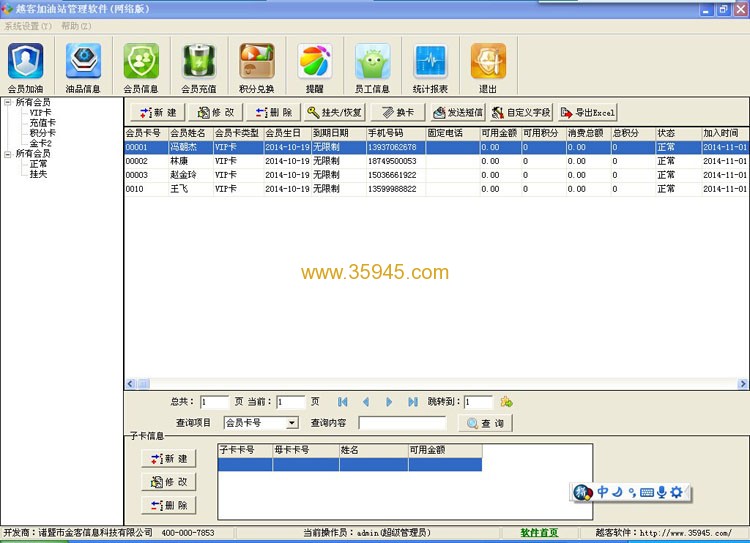Image resolution: width=750 pixels, height=543 pixels.
Task: Open the 查询项目 dropdown
Action: tap(292, 423)
